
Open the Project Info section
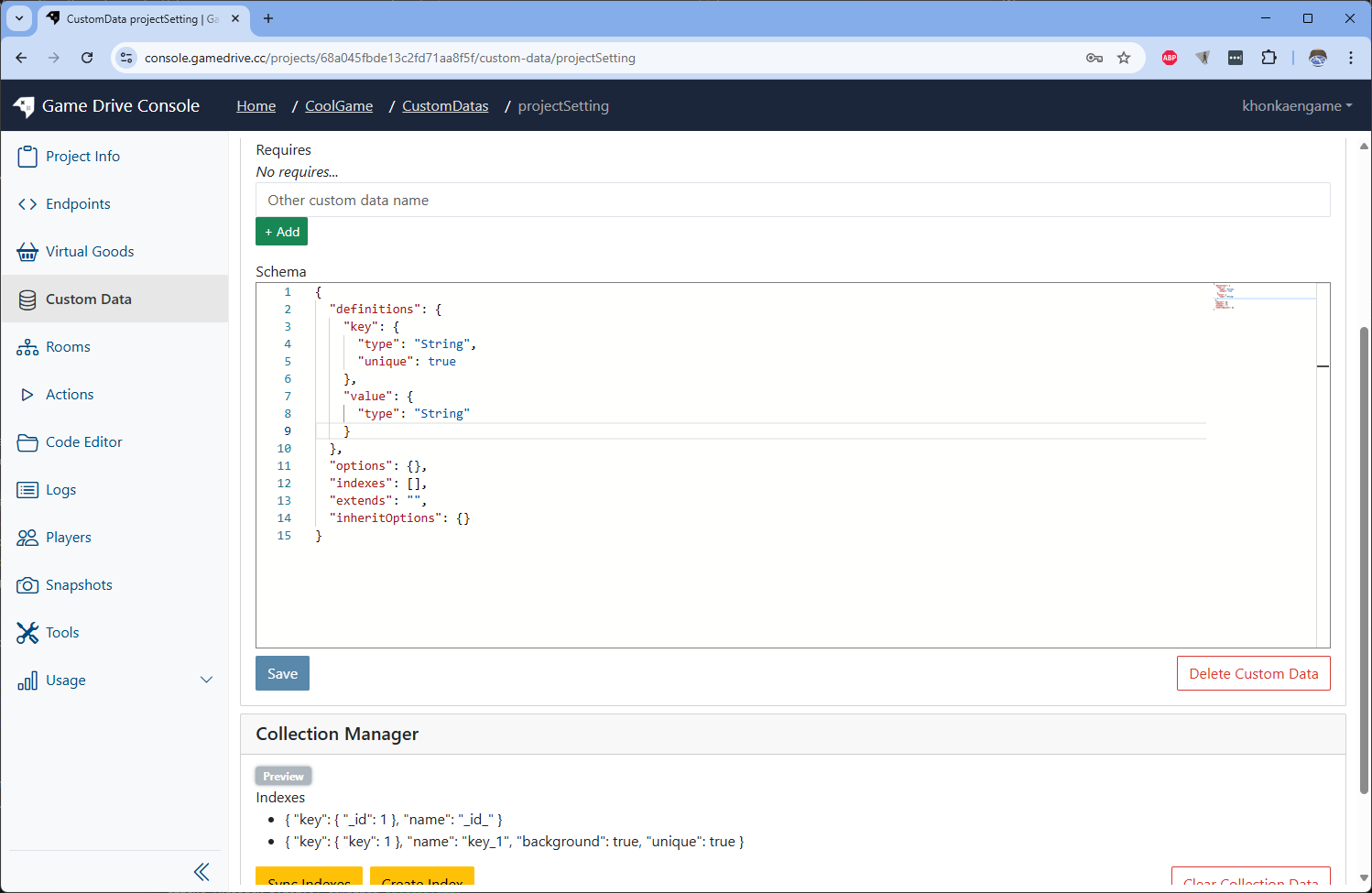[81, 156]
